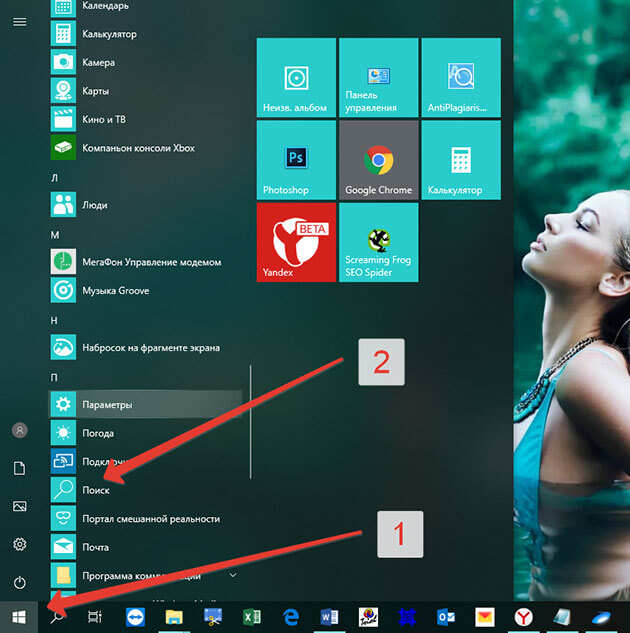
Task: Open Портал смешанной реальности
Action: (146, 519)
